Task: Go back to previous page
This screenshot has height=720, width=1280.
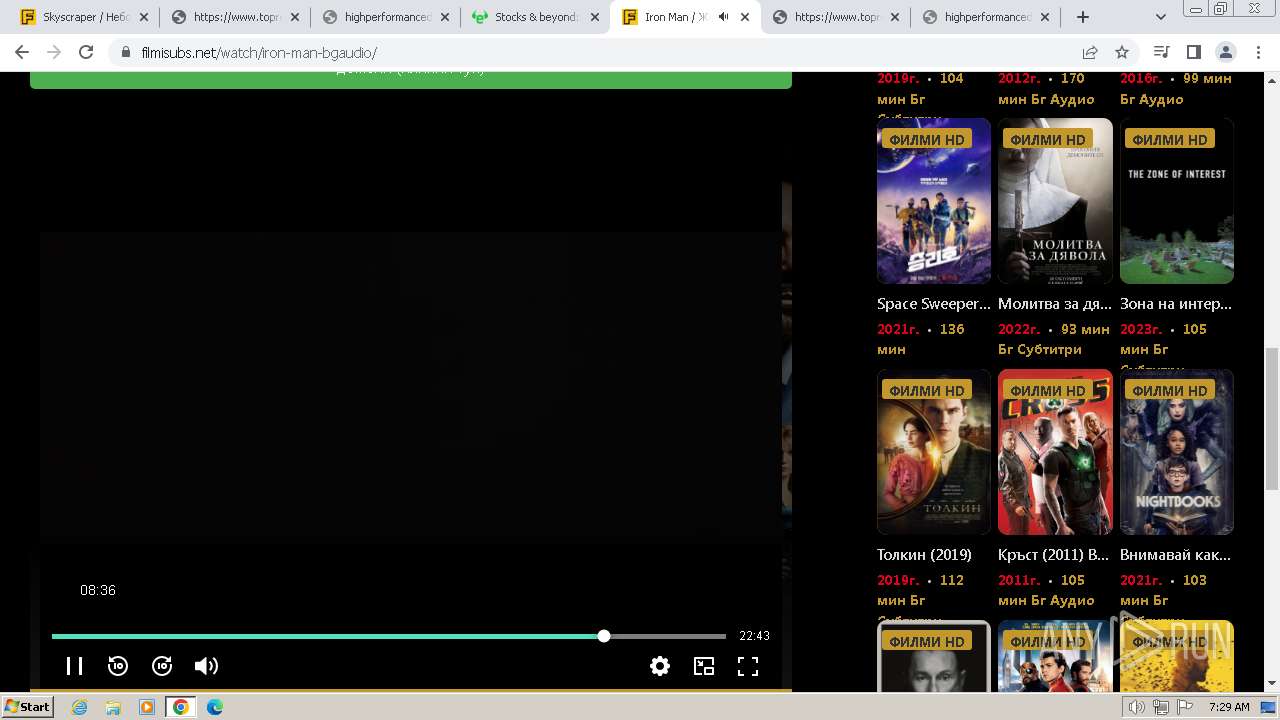Action: 22,53
